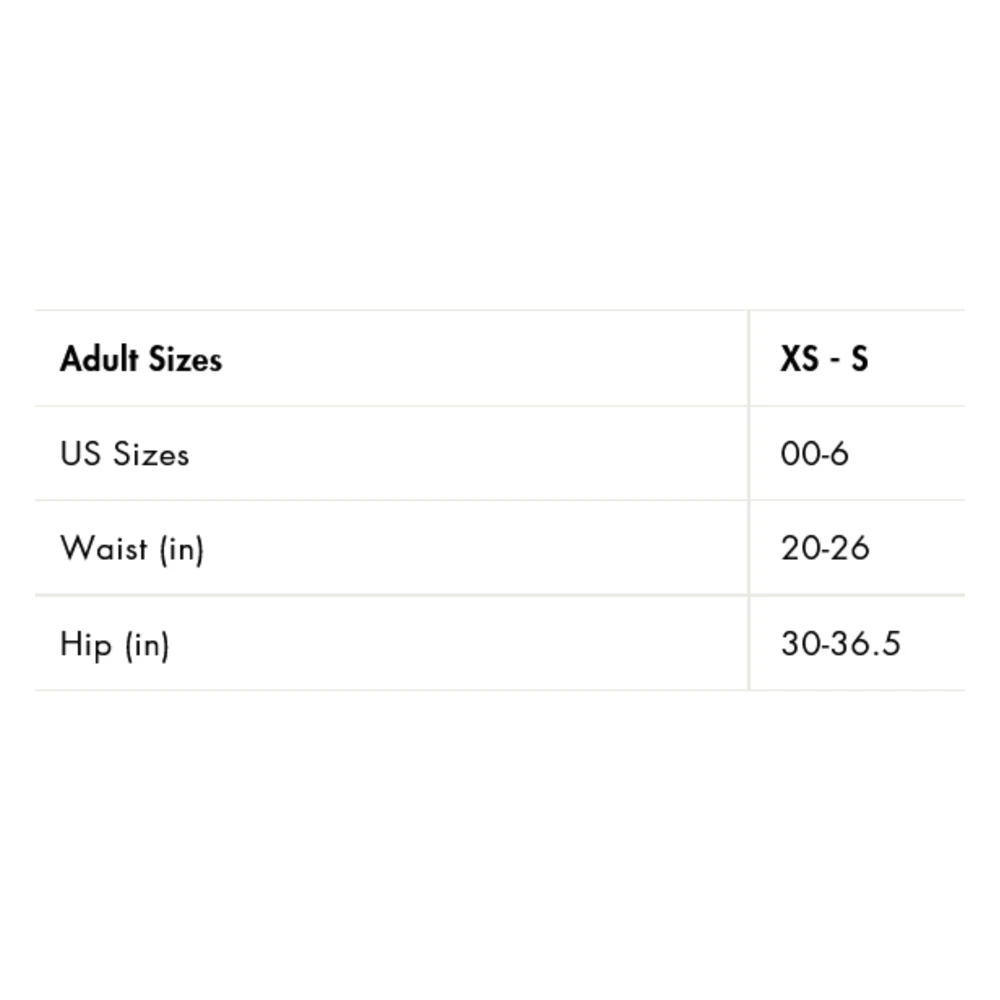Select the 30-36.5 hip measurement
Screen dimensions: 1000x1000
click(x=840, y=644)
